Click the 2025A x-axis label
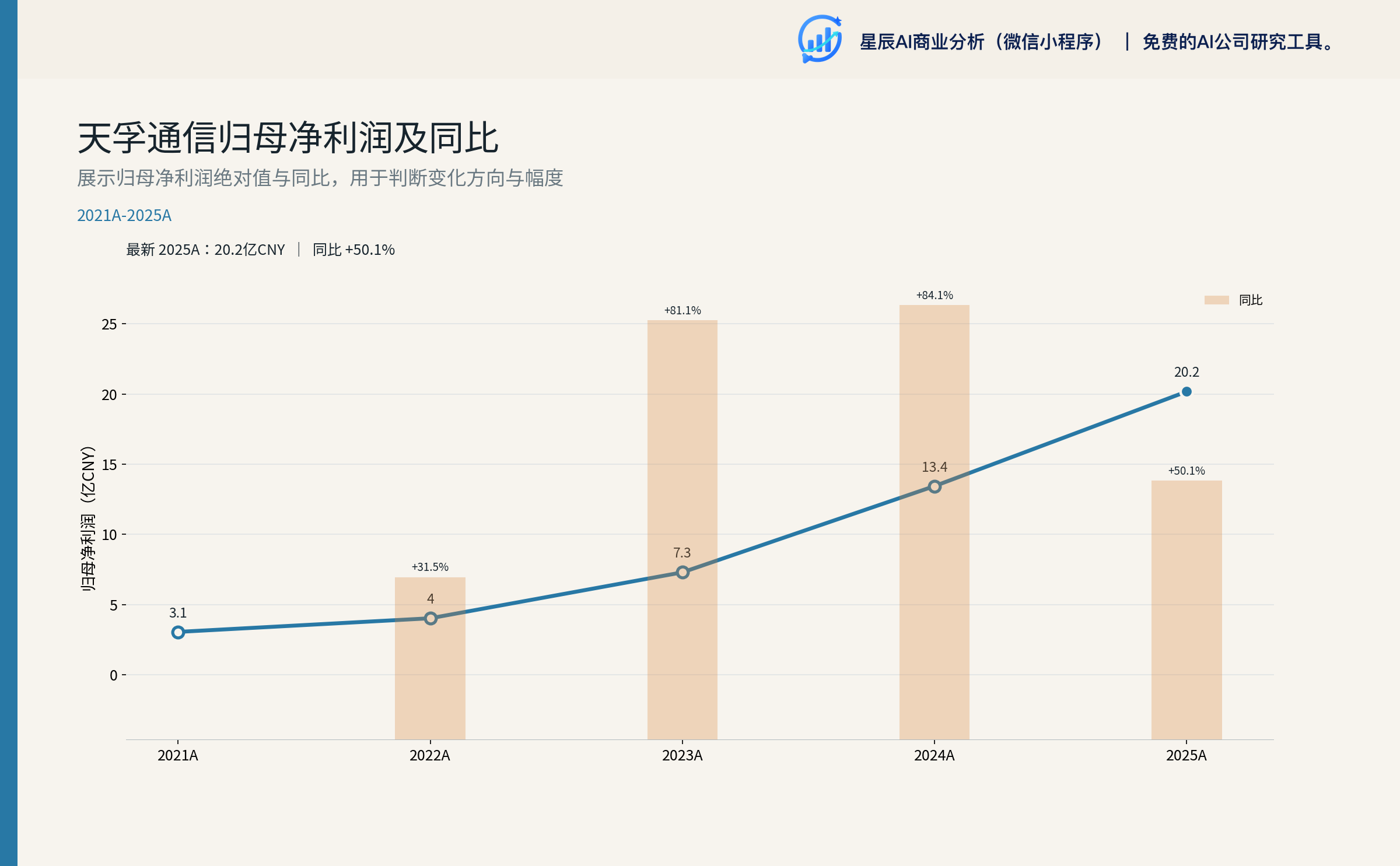The image size is (1400, 866). [1186, 756]
